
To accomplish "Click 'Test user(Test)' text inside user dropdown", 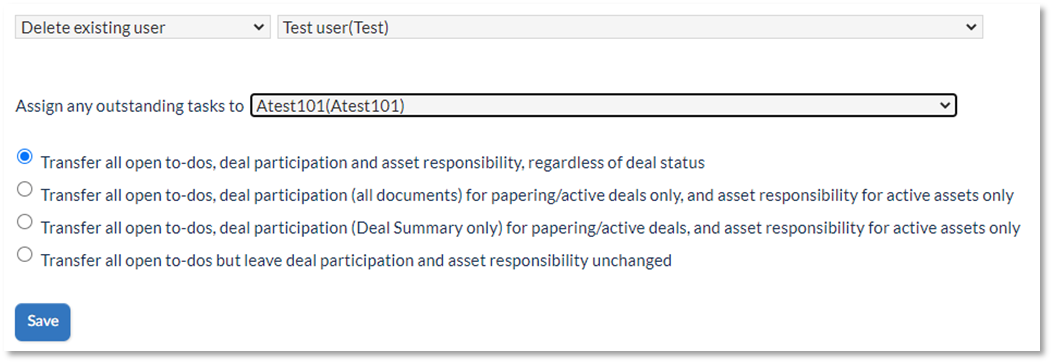I will click(x=335, y=28).
